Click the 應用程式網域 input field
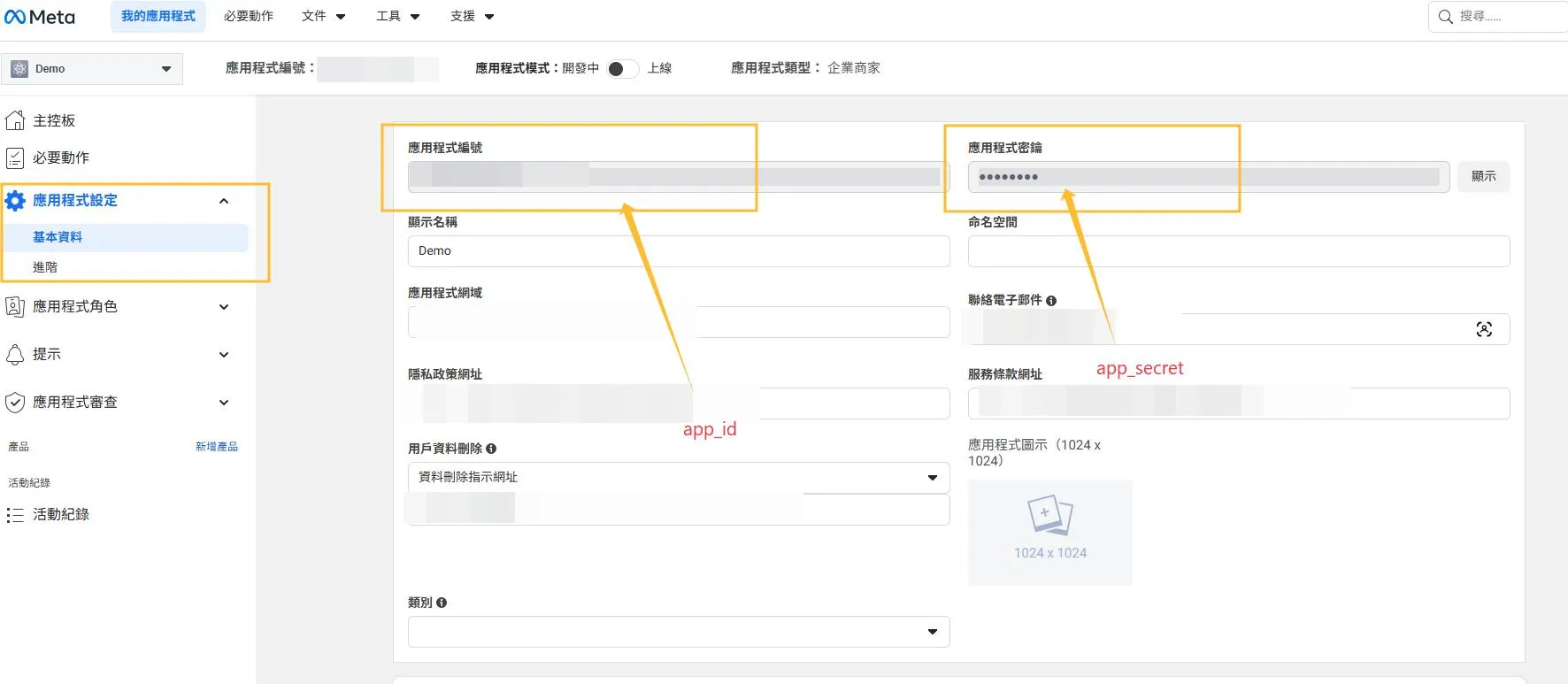Viewport: 1568px width, 684px height. point(679,322)
